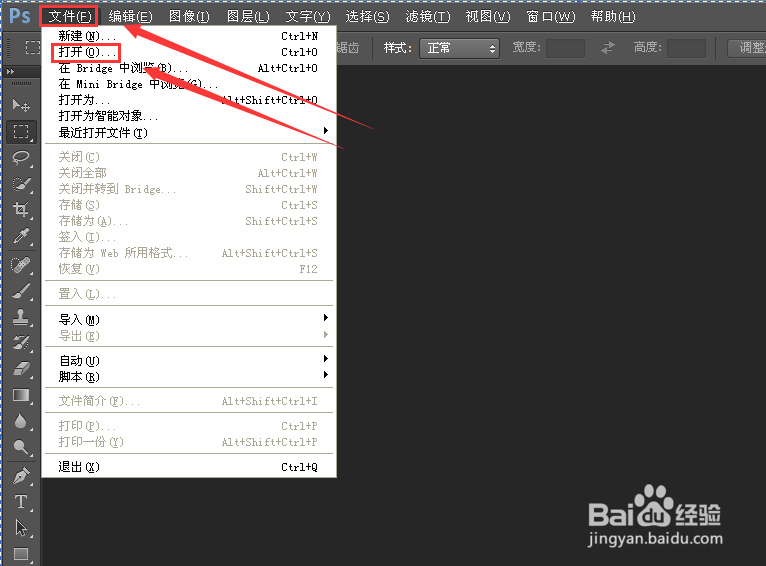Choose 打开为... menu item
Screen dimensions: 766x566
pos(189,100)
